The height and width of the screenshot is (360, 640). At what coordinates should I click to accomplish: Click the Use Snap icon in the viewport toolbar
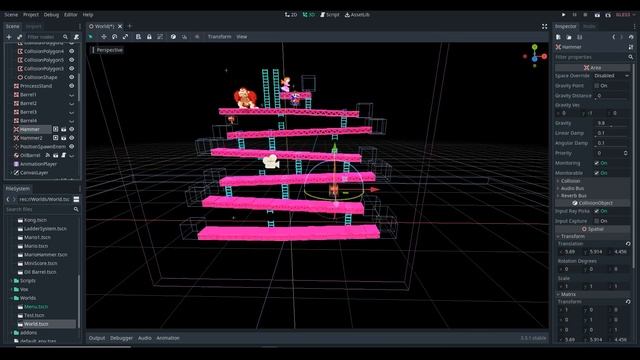click(x=184, y=37)
